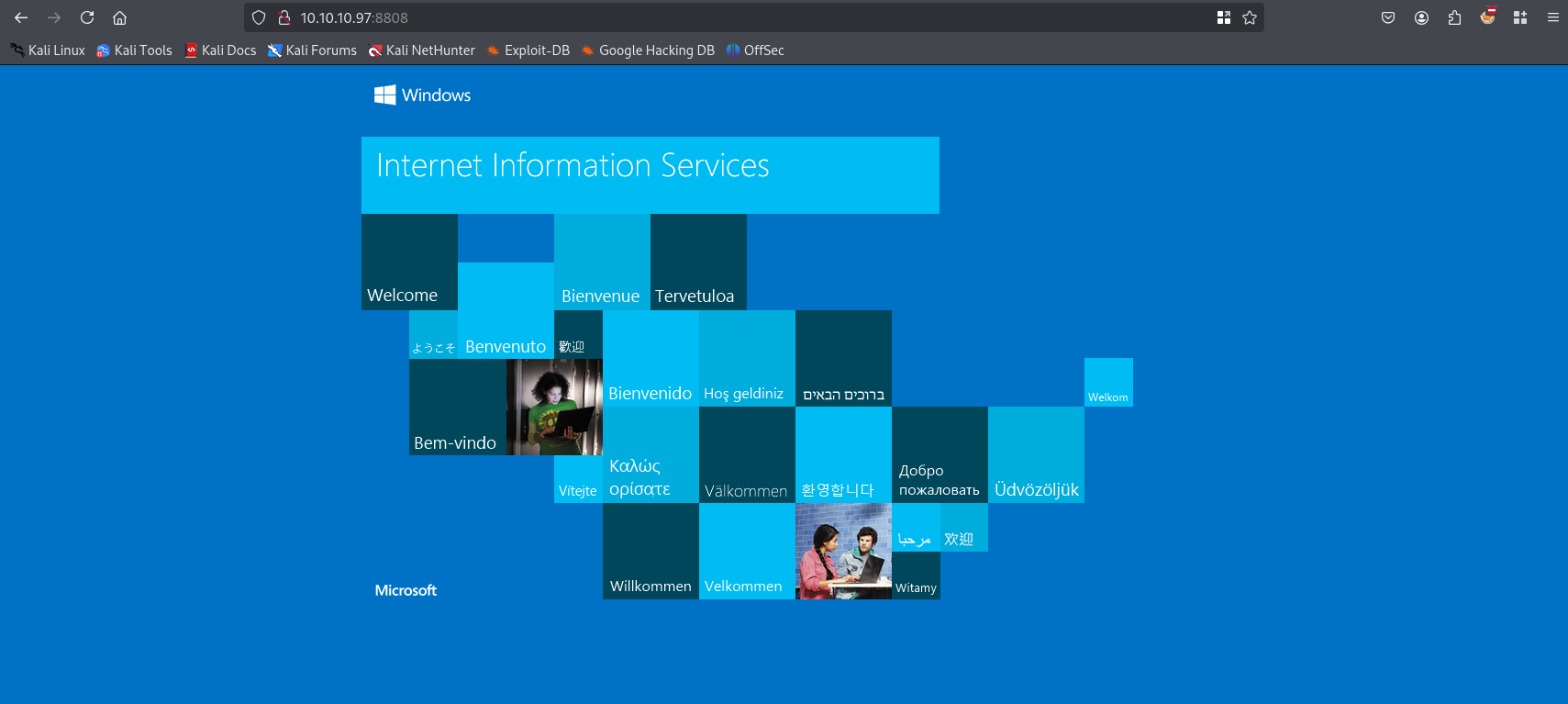The height and width of the screenshot is (704, 1568).
Task: Click the Bienvenue tile
Action: tap(602, 262)
